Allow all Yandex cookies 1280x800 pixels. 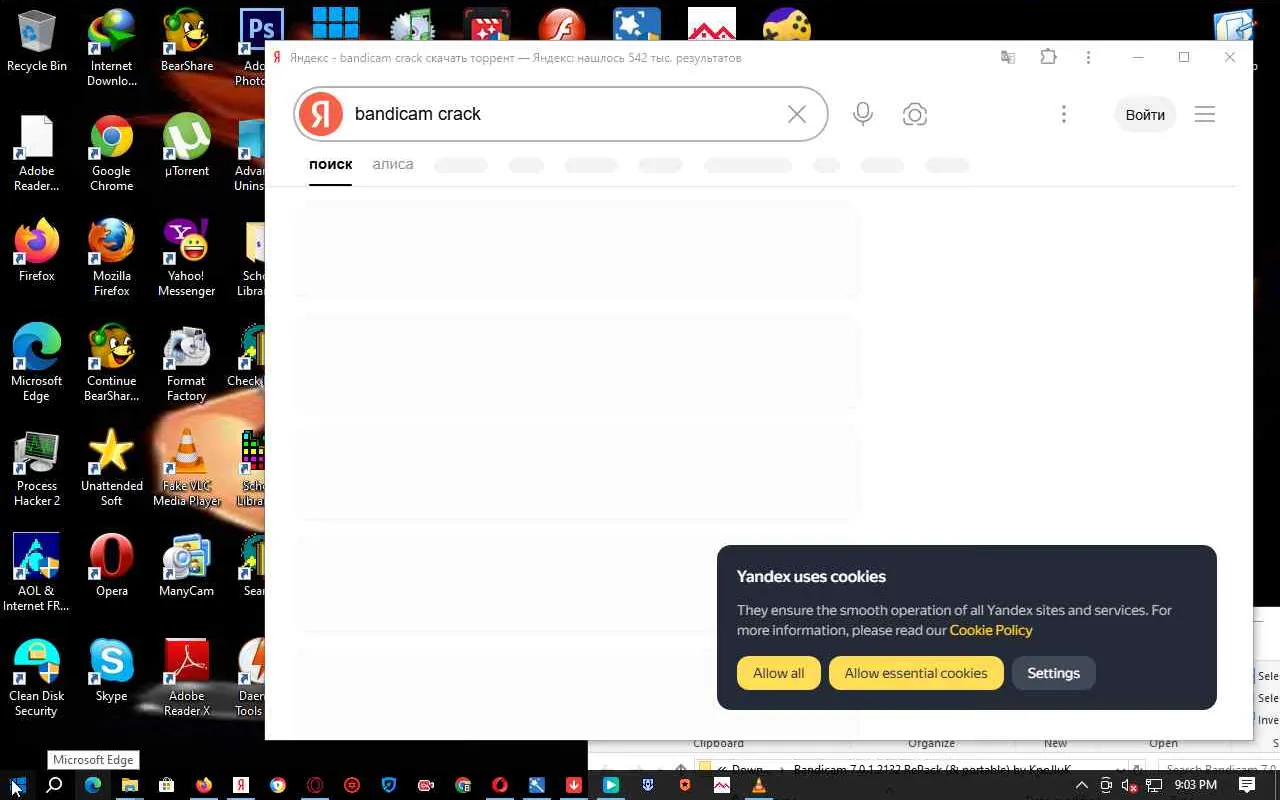click(778, 673)
